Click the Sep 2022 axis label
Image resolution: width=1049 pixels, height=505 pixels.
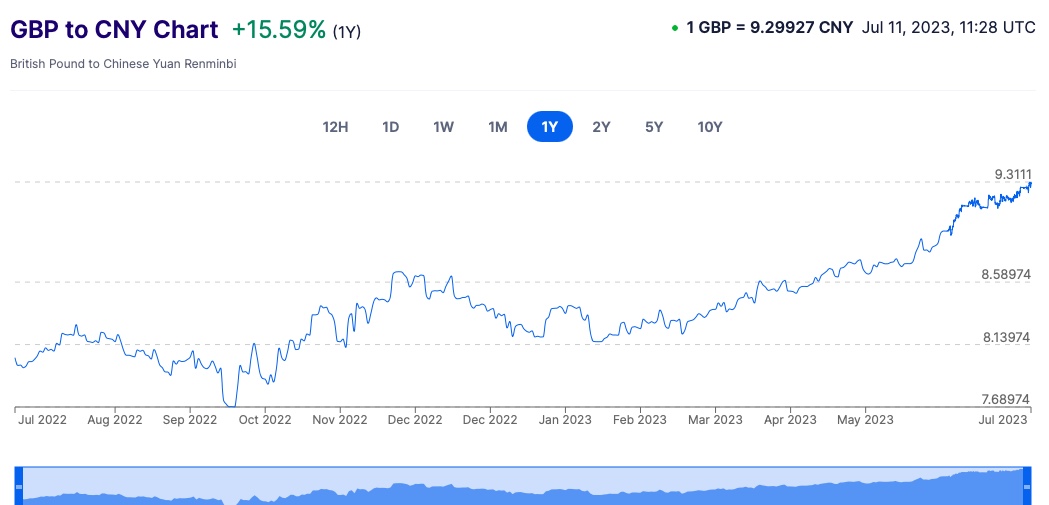(x=190, y=419)
